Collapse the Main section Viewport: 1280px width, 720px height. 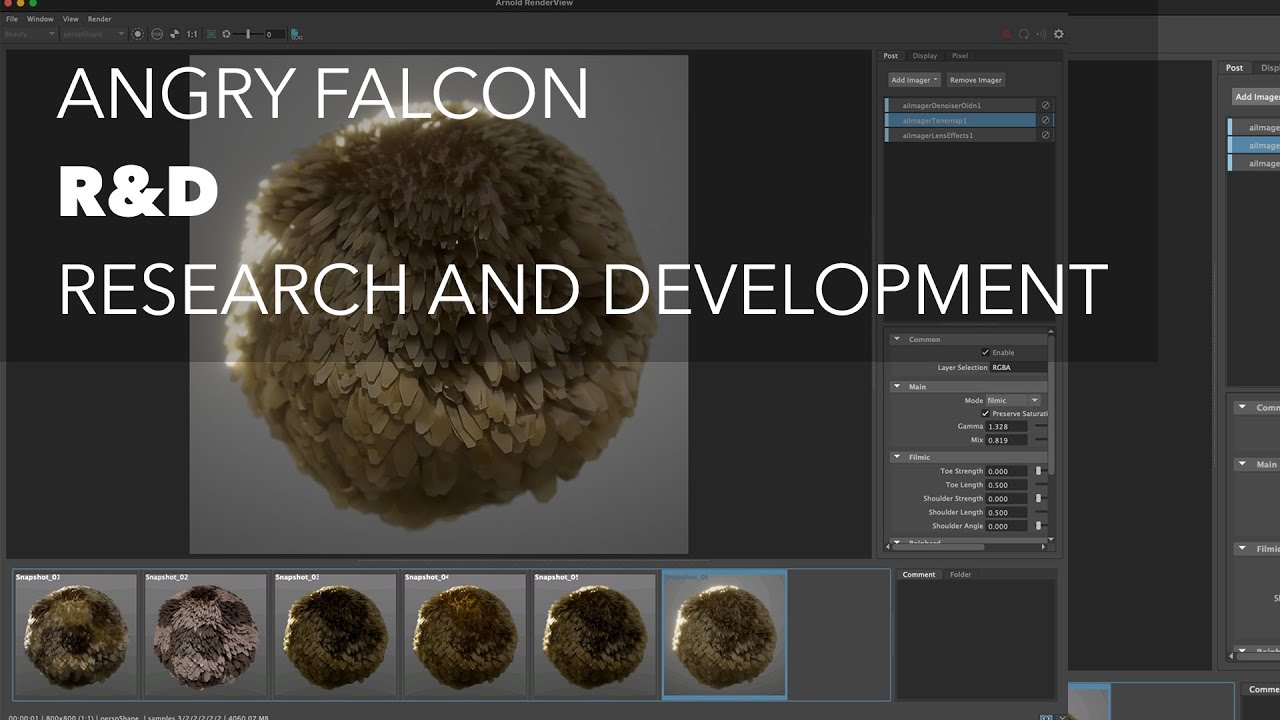[x=897, y=386]
